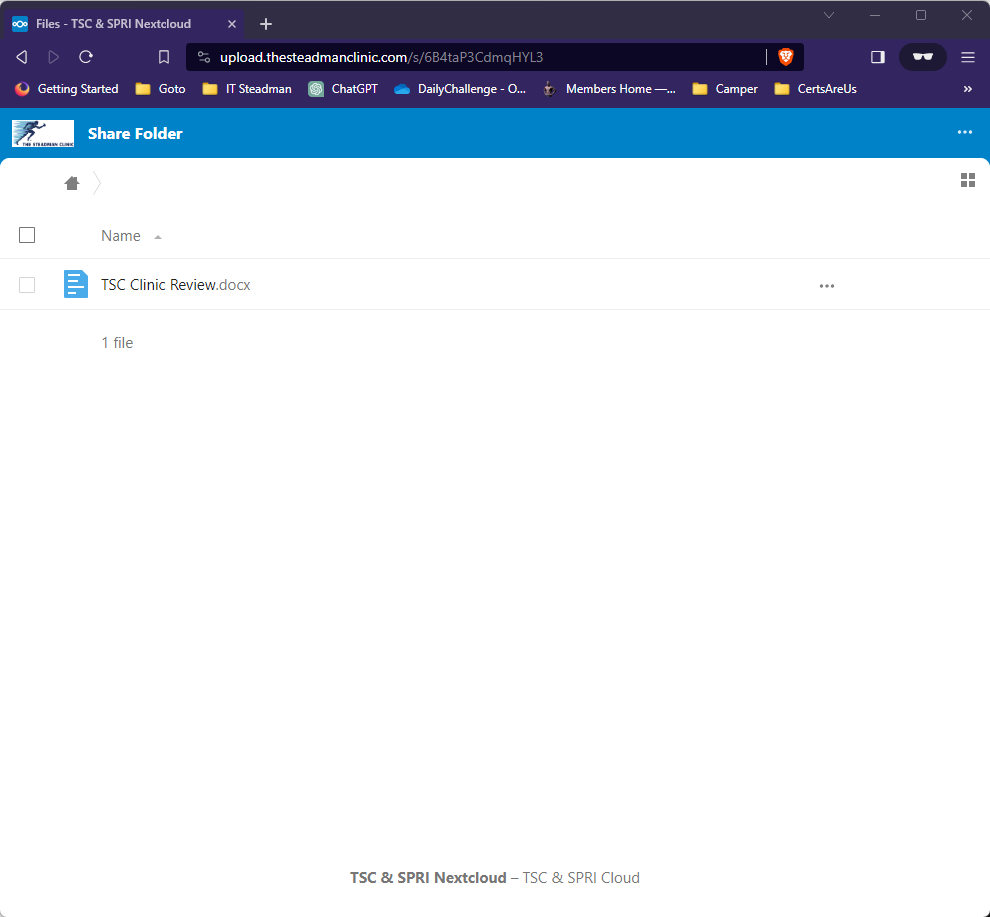This screenshot has height=917, width=990.
Task: Open actions menu for TSC Clinic Review.docx
Action: point(826,286)
